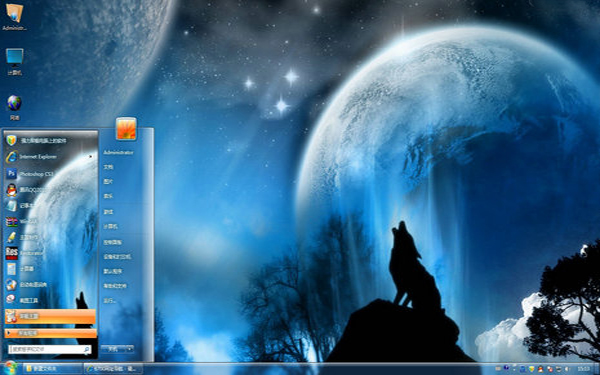Image resolution: width=600 pixels, height=375 pixels.
Task: Click the network icon in the system tray
Action: [x=559, y=369]
